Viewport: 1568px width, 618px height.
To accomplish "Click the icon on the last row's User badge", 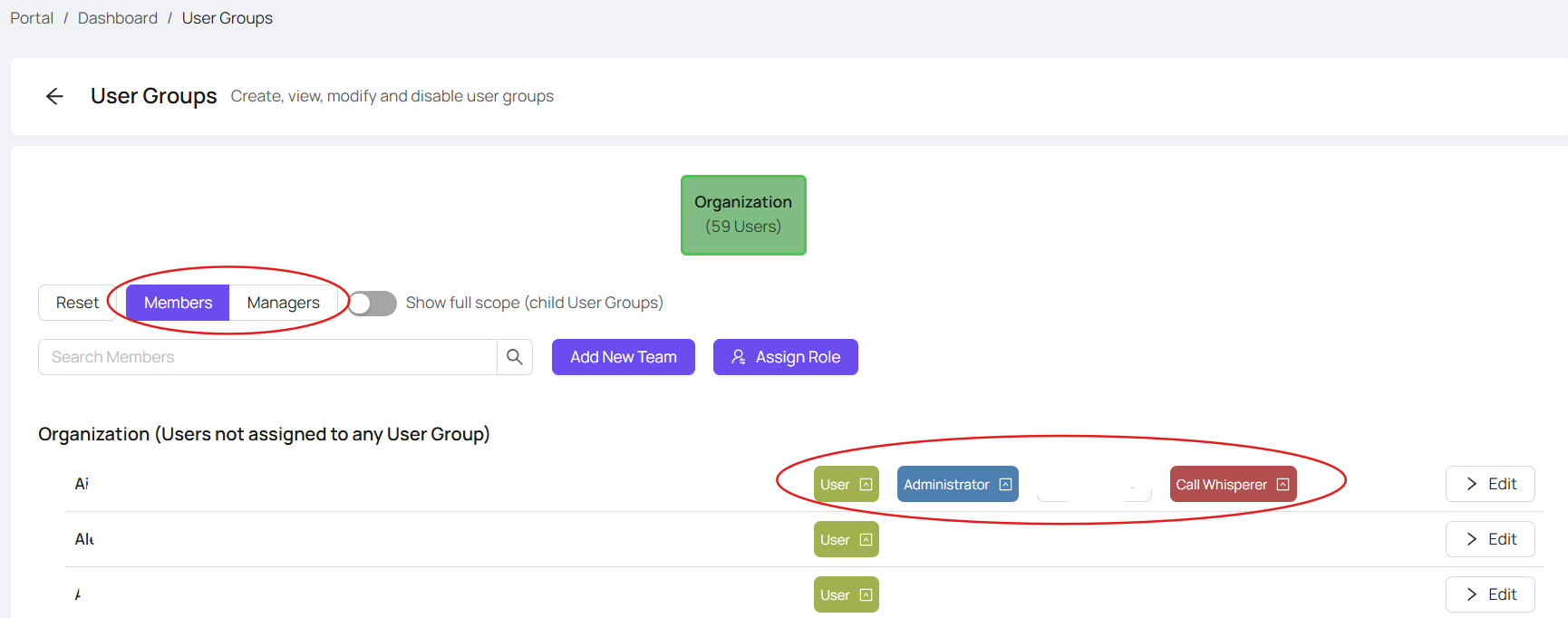I will coord(866,595).
